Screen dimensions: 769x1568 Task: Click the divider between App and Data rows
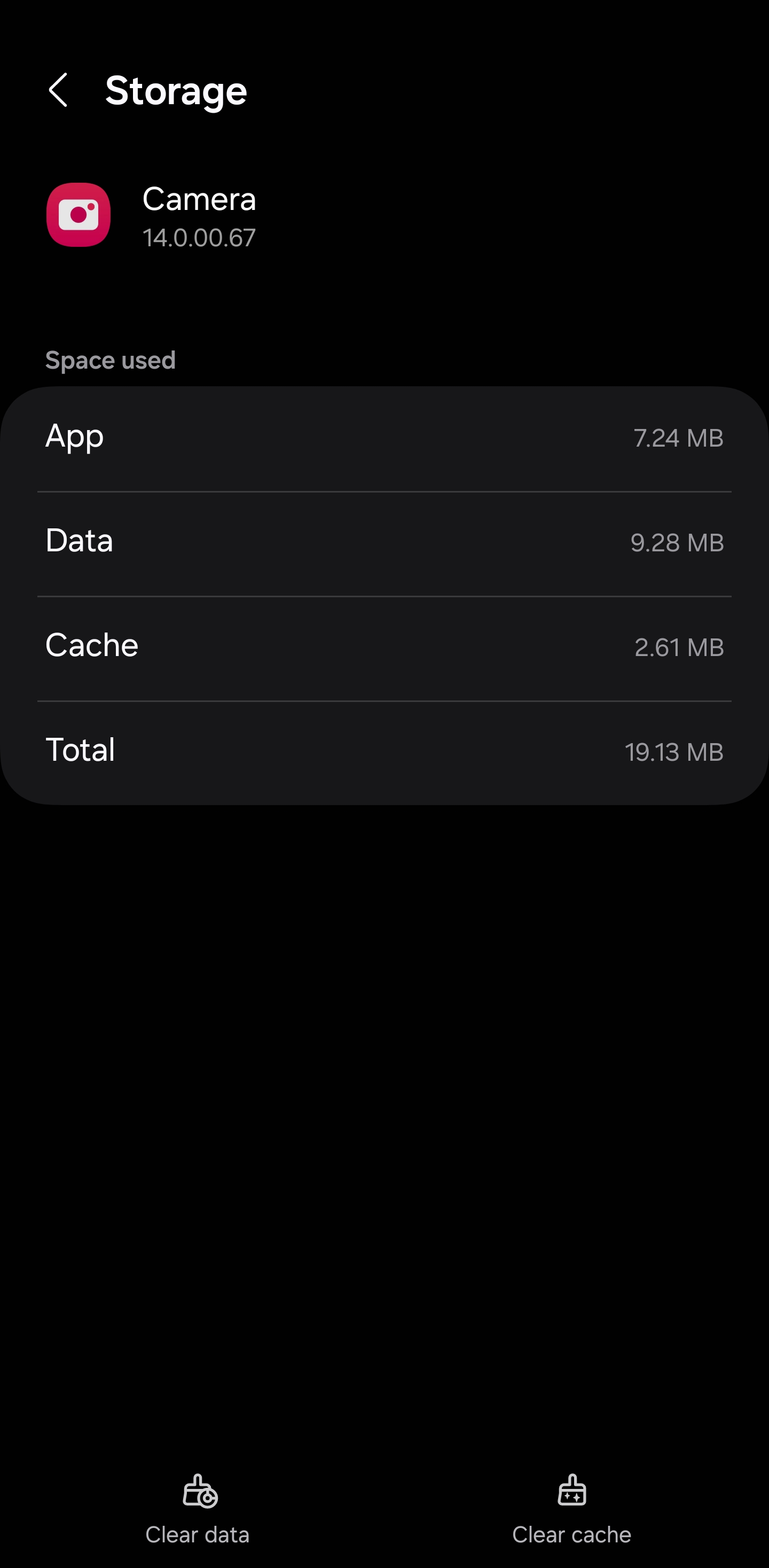point(384,491)
